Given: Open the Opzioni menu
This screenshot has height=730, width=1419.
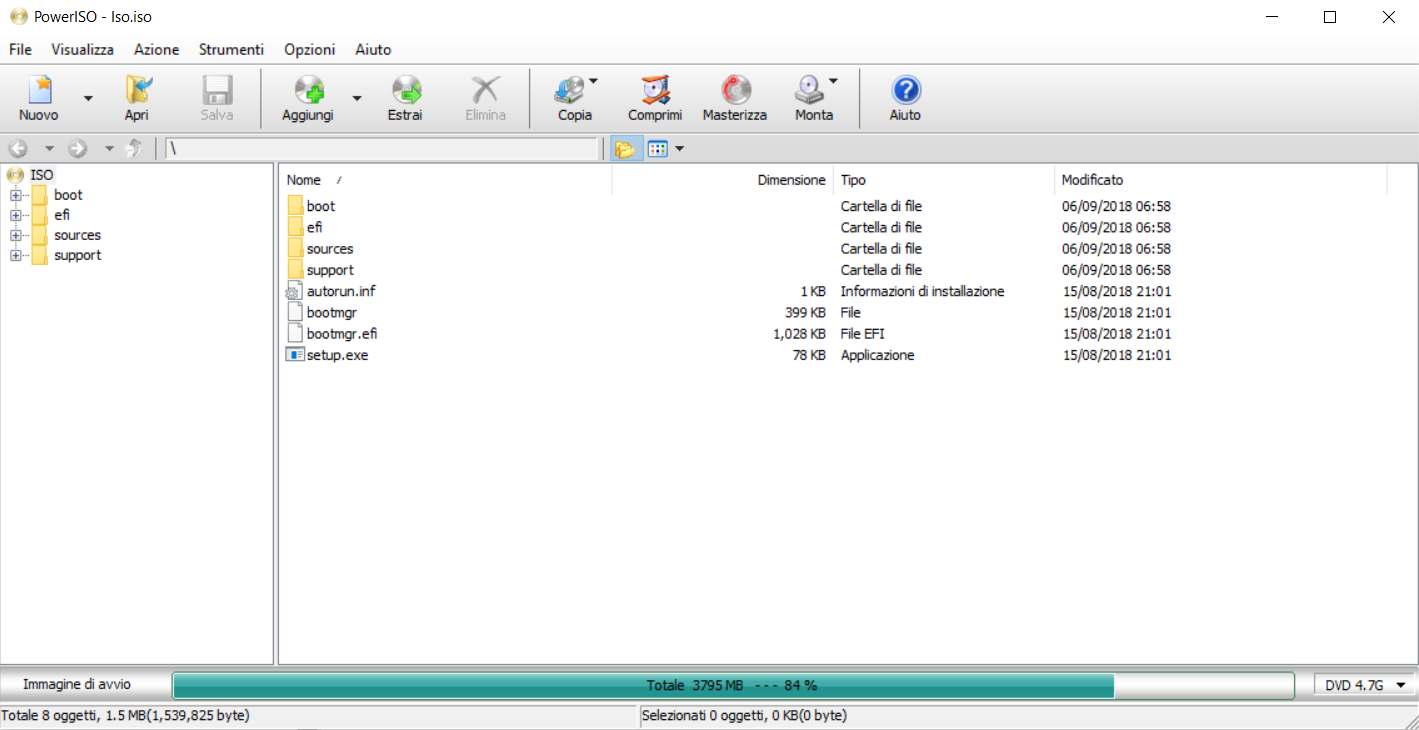Looking at the screenshot, I should pos(310,49).
